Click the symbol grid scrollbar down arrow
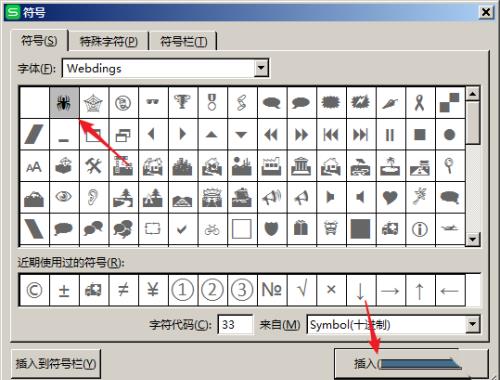500x380 pixels. pos(473,239)
